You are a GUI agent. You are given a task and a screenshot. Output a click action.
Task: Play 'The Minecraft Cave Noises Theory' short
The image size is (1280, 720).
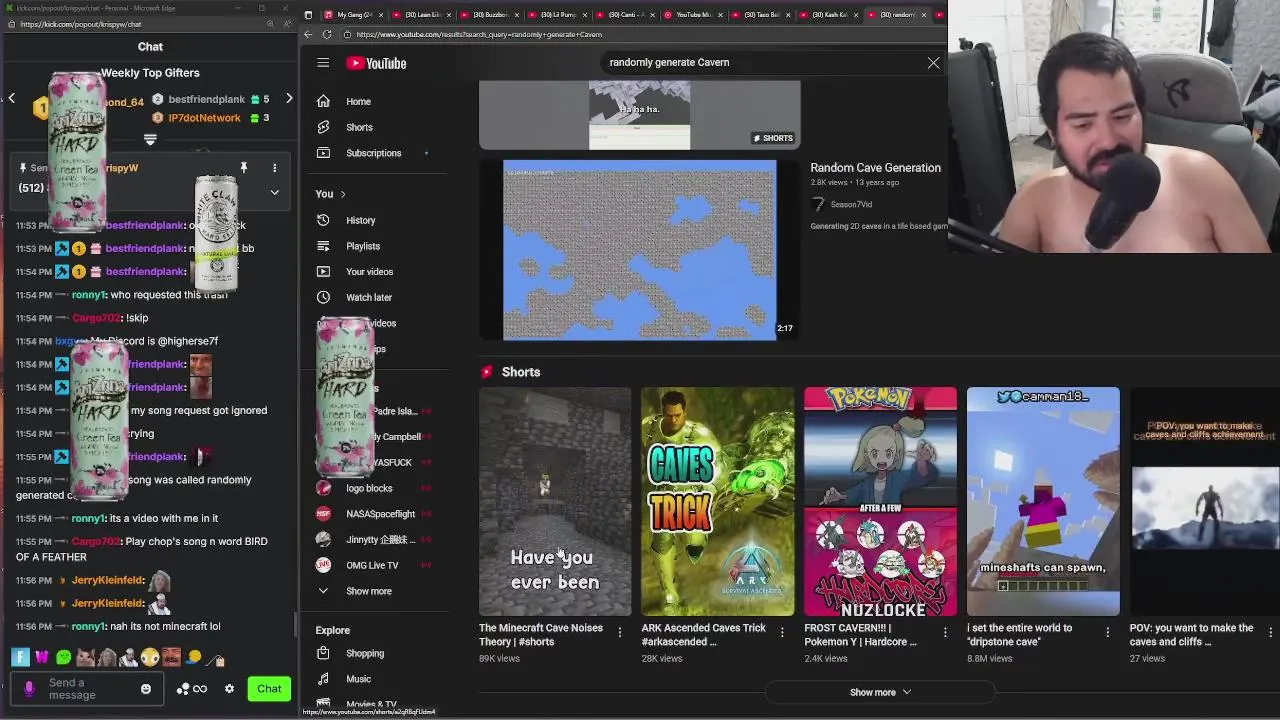[555, 501]
